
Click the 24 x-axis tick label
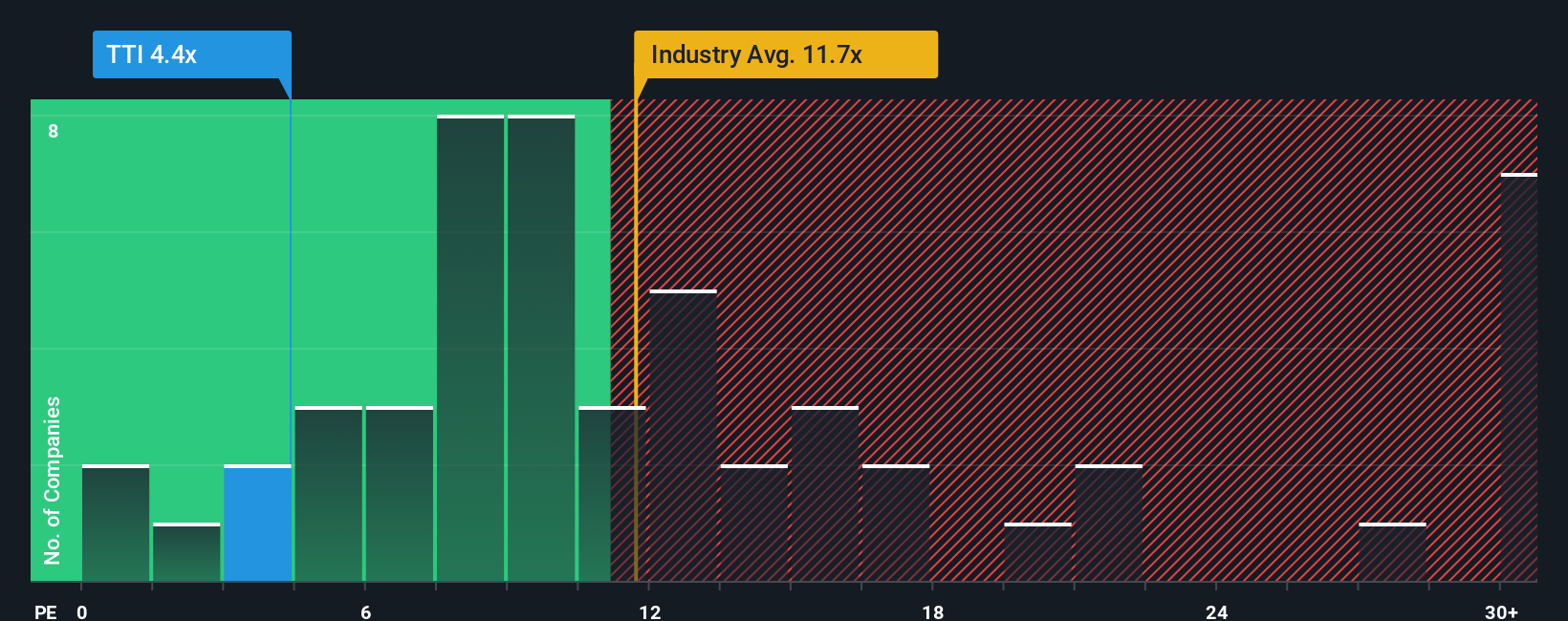[x=1217, y=612]
